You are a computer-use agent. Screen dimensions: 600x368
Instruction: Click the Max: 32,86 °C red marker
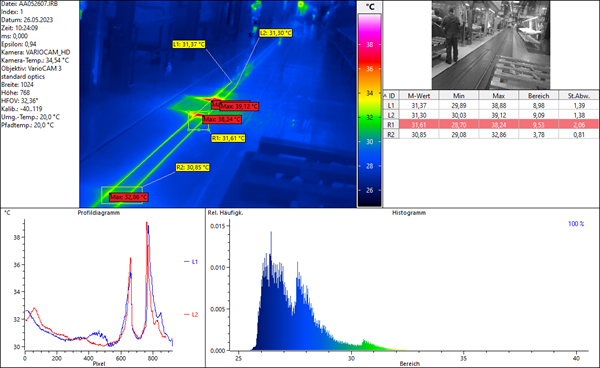click(128, 197)
